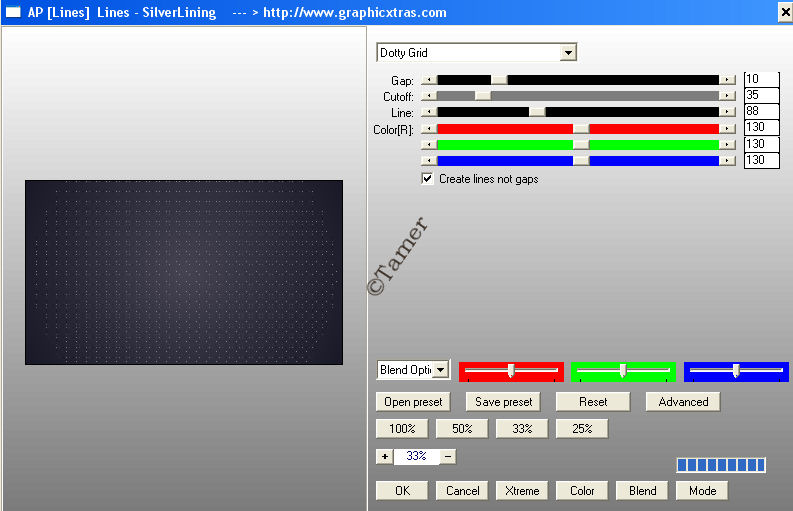Confirm with the OK button
The image size is (793, 511).
click(402, 490)
